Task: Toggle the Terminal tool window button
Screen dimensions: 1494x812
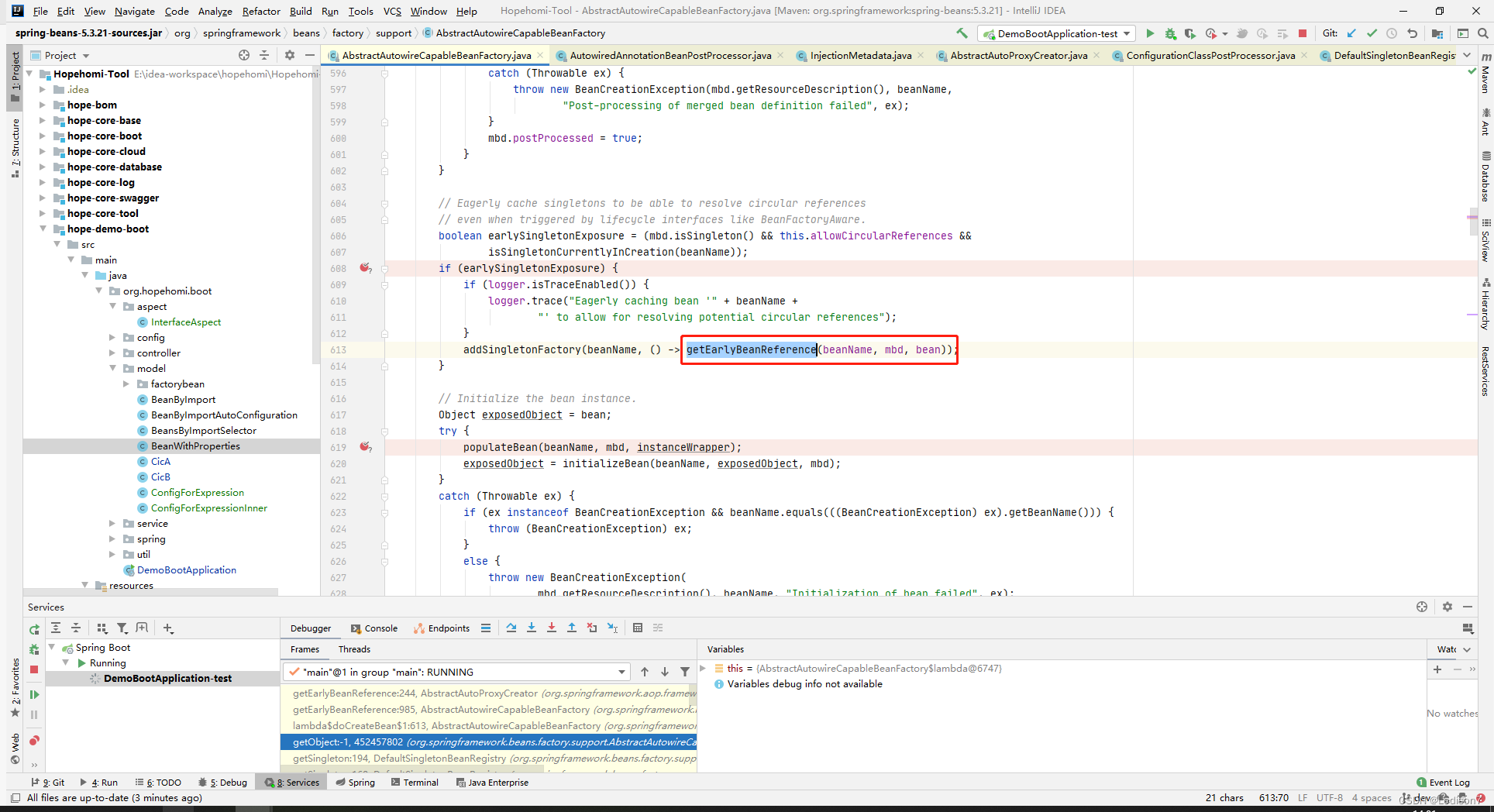Action: tap(415, 783)
